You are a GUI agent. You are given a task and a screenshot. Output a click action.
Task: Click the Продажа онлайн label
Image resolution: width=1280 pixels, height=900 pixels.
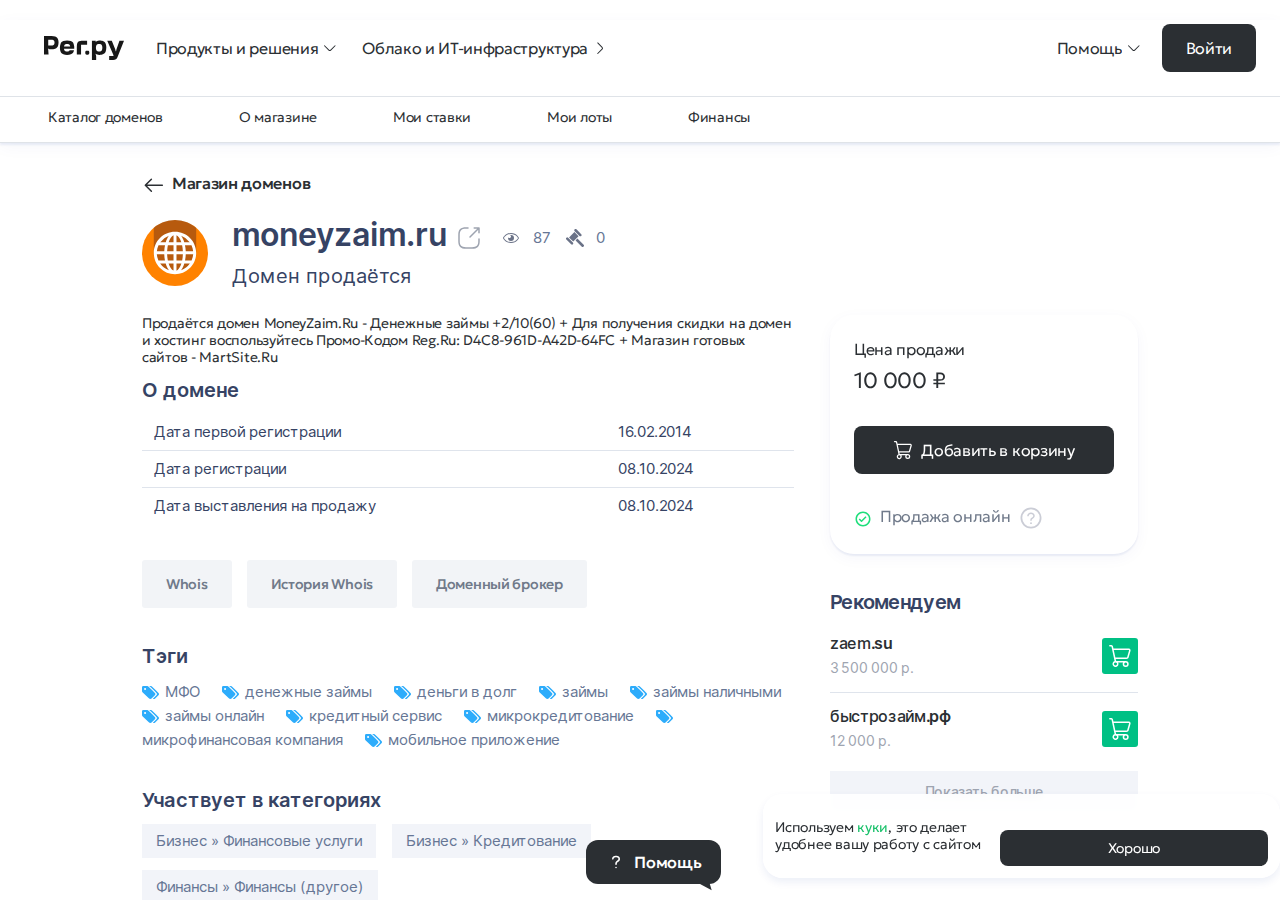point(945,518)
